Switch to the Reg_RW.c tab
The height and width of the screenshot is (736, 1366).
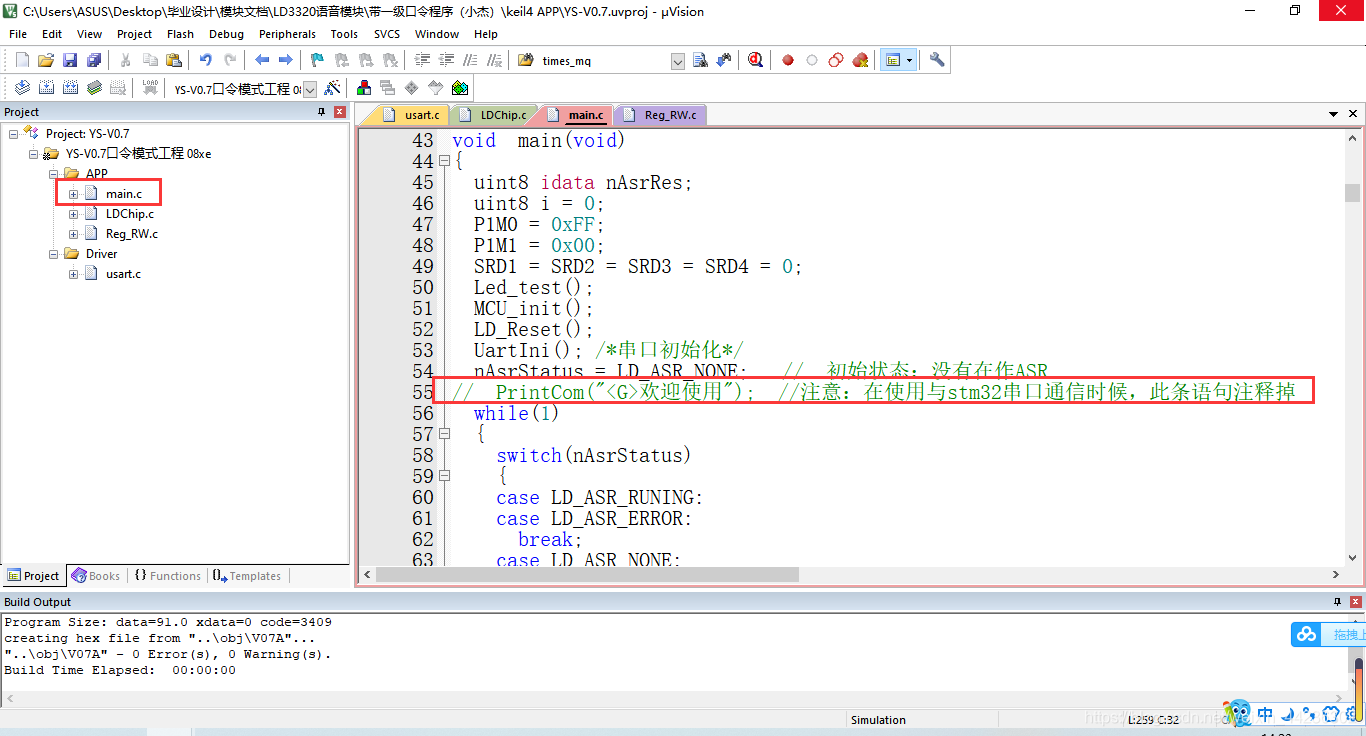669,114
